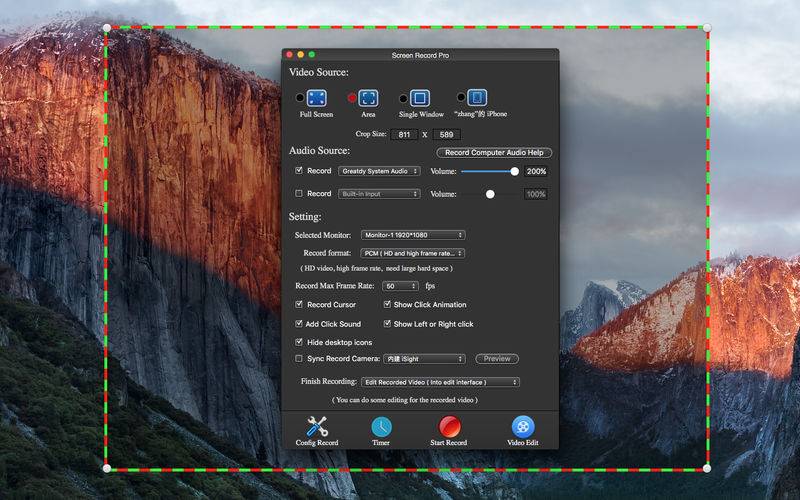This screenshot has height=500, width=800.
Task: Open the Video Edit film icon
Action: 523,427
